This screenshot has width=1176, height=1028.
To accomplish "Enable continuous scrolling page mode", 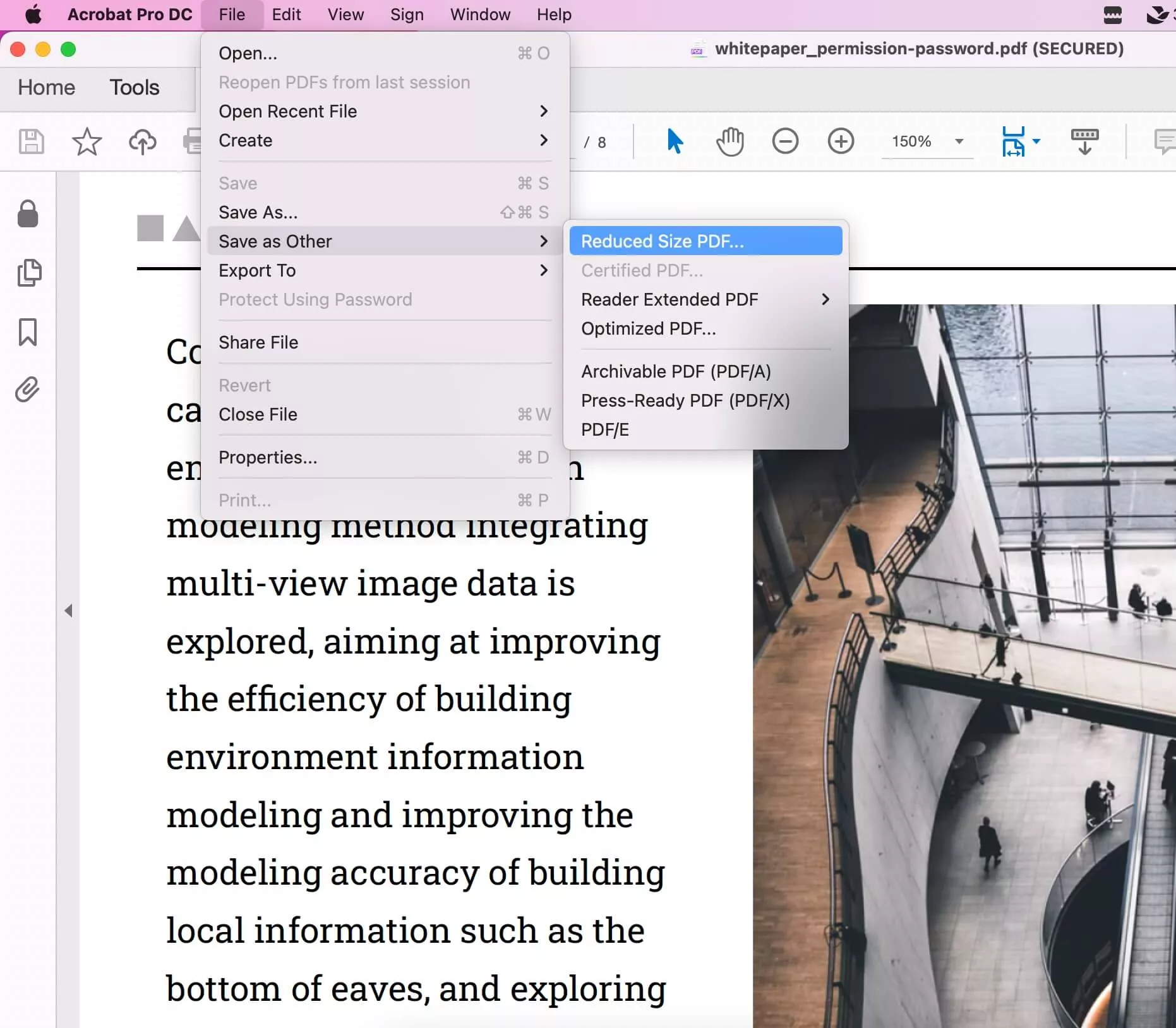I will click(x=1084, y=141).
